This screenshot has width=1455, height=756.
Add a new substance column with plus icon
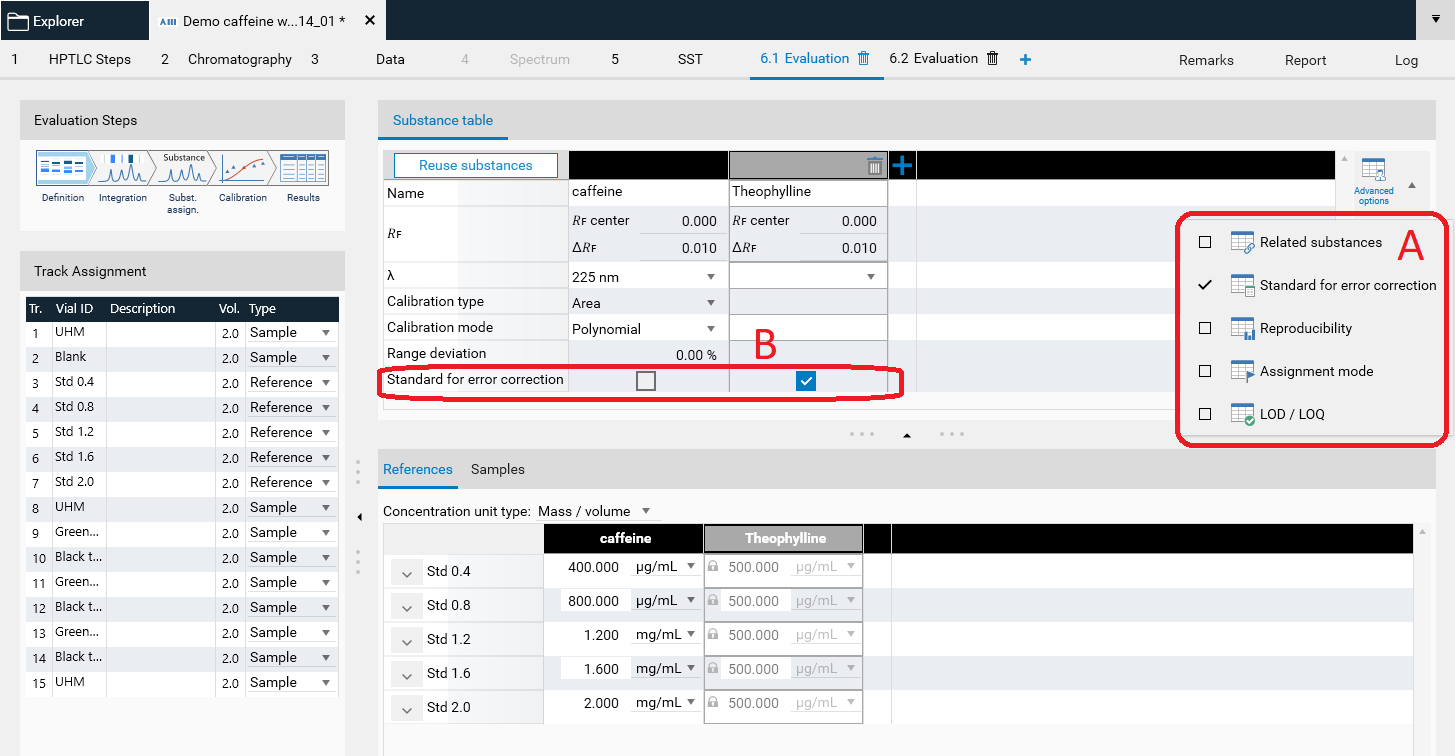coord(901,166)
